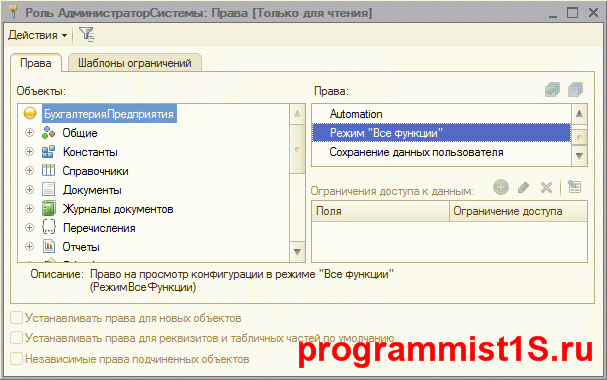Click the filter funnel toolbar icon

(x=87, y=34)
